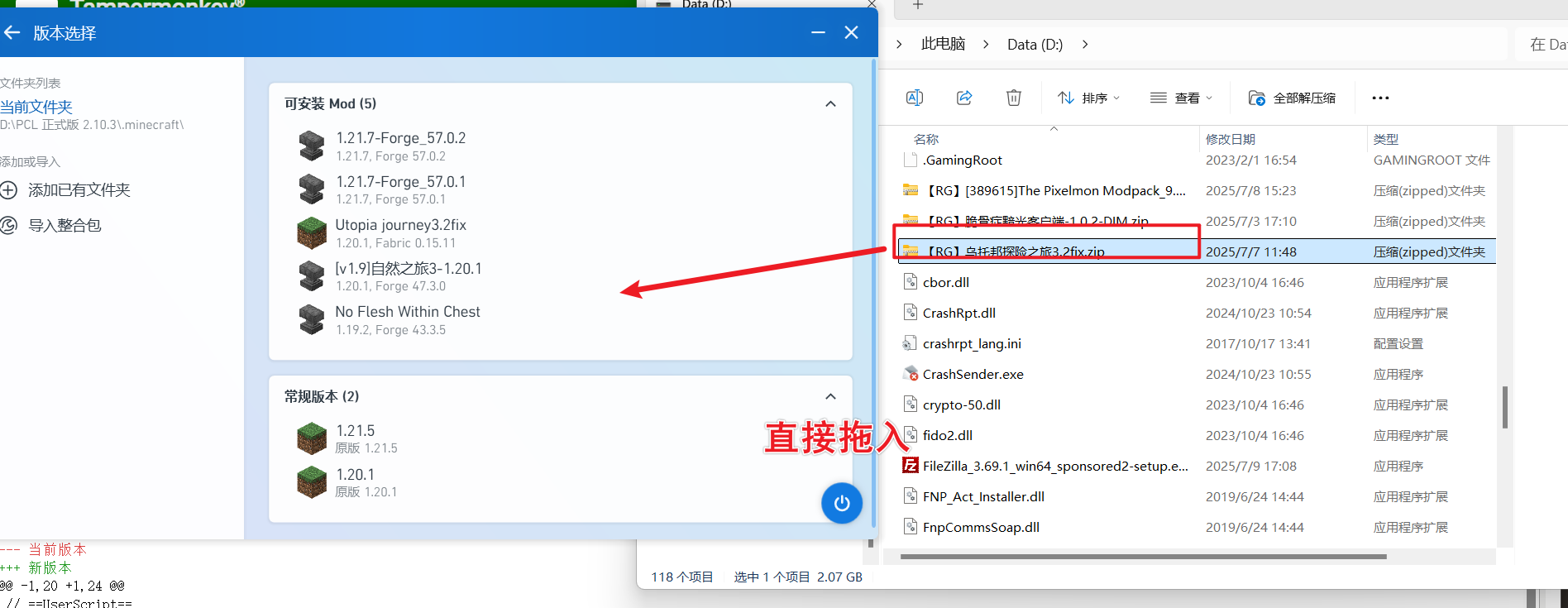Viewport: 1568px width, 608px height.
Task: Click the crashrpt_lang.ini file icon
Action: 911,343
